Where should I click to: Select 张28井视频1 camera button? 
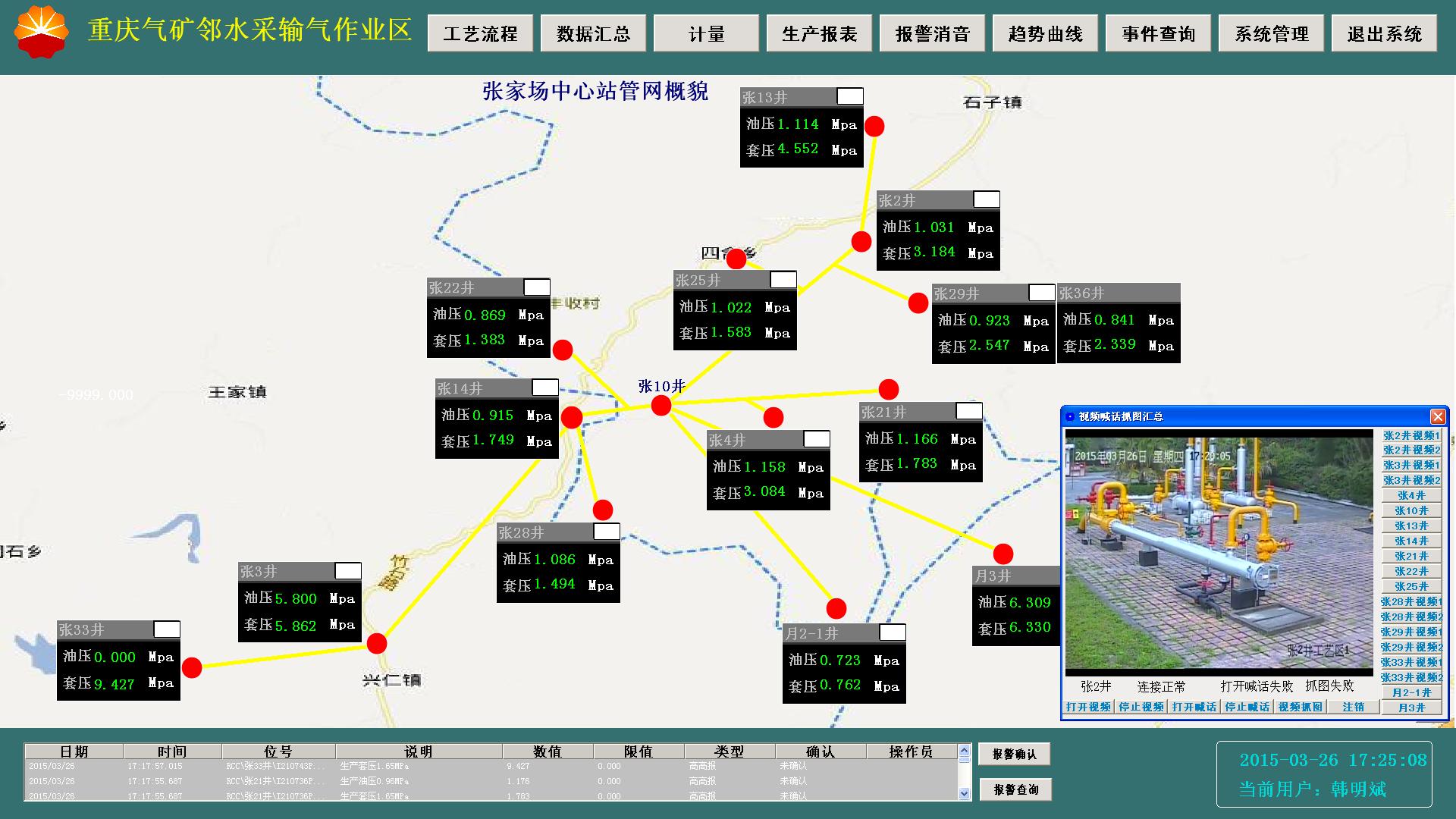click(1411, 601)
